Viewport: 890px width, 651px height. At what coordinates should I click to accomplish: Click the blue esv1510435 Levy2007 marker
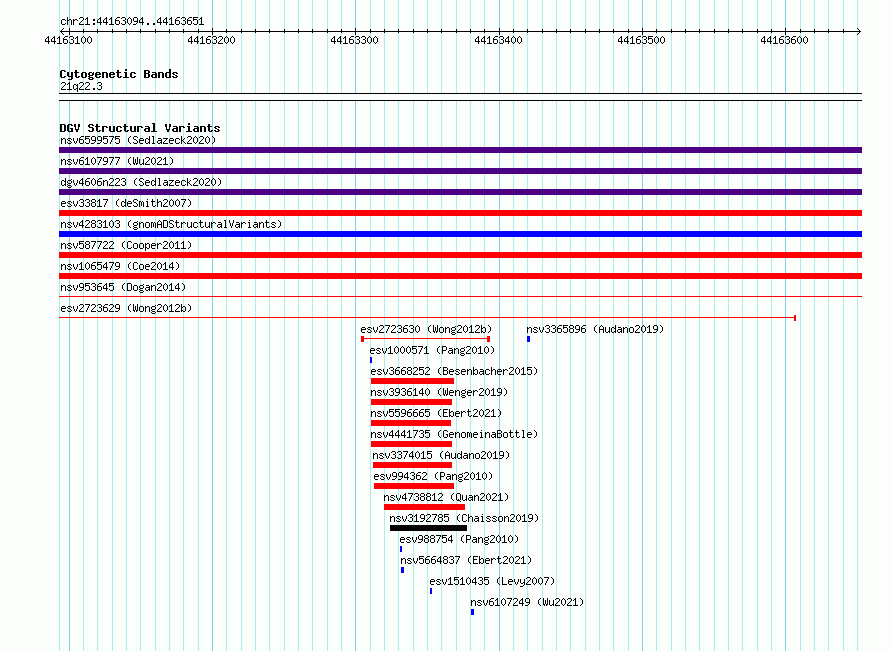click(x=431, y=591)
